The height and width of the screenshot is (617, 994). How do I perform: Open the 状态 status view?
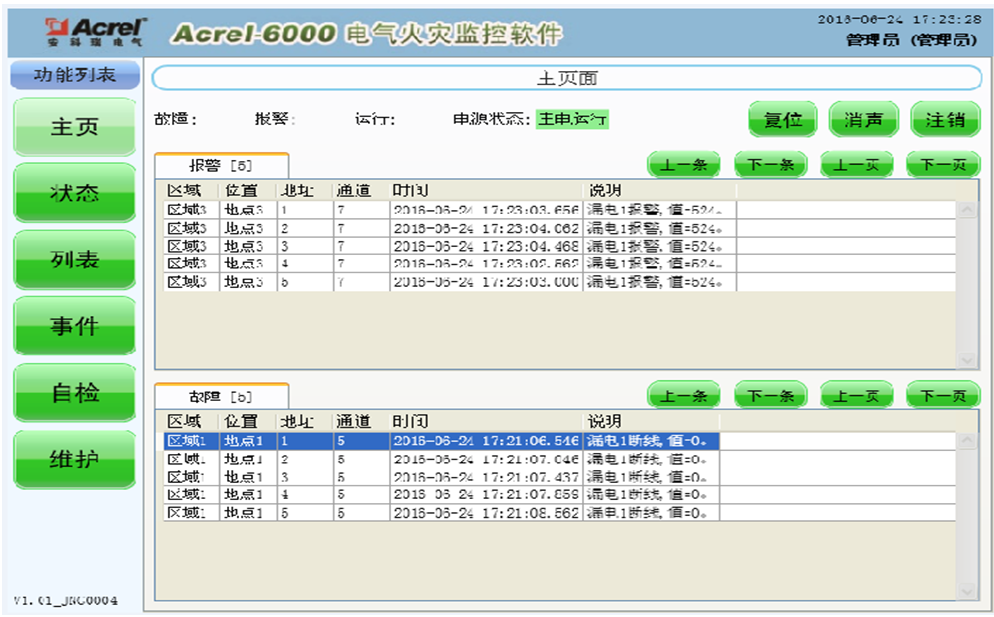(x=75, y=193)
